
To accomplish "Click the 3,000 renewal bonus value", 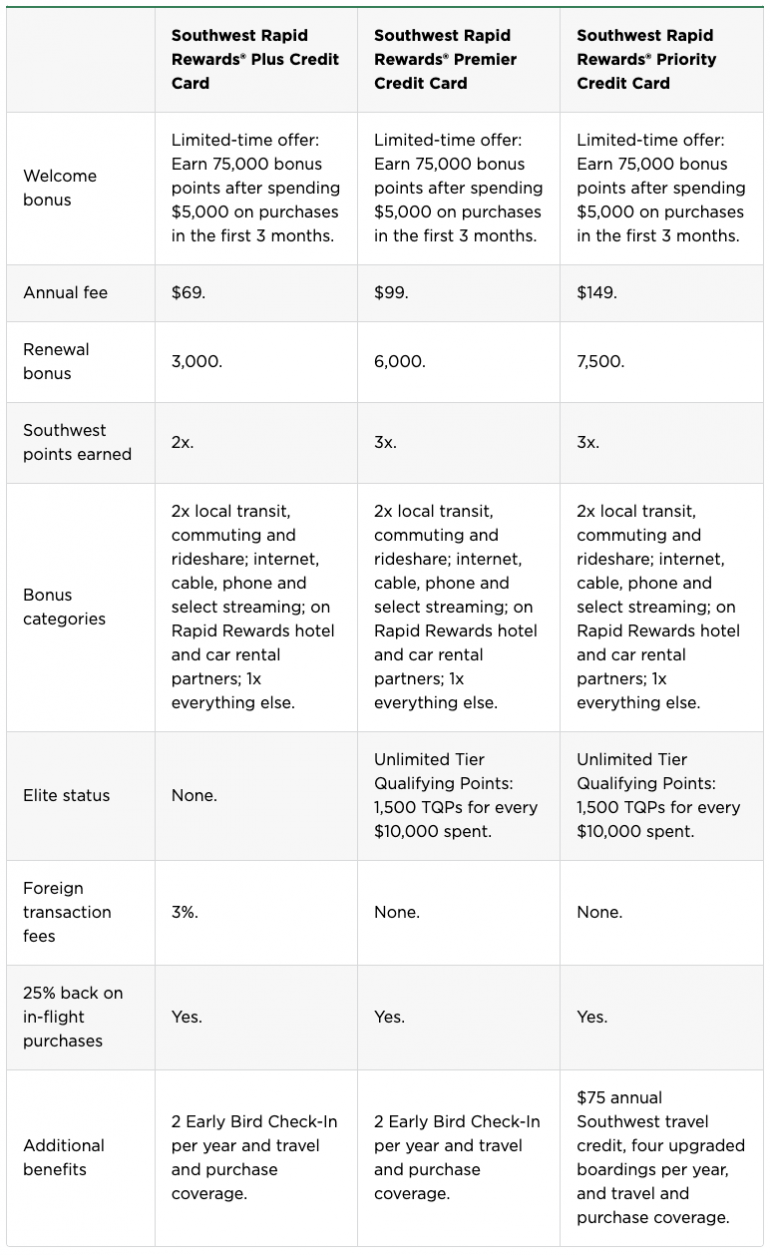I will click(x=196, y=361).
